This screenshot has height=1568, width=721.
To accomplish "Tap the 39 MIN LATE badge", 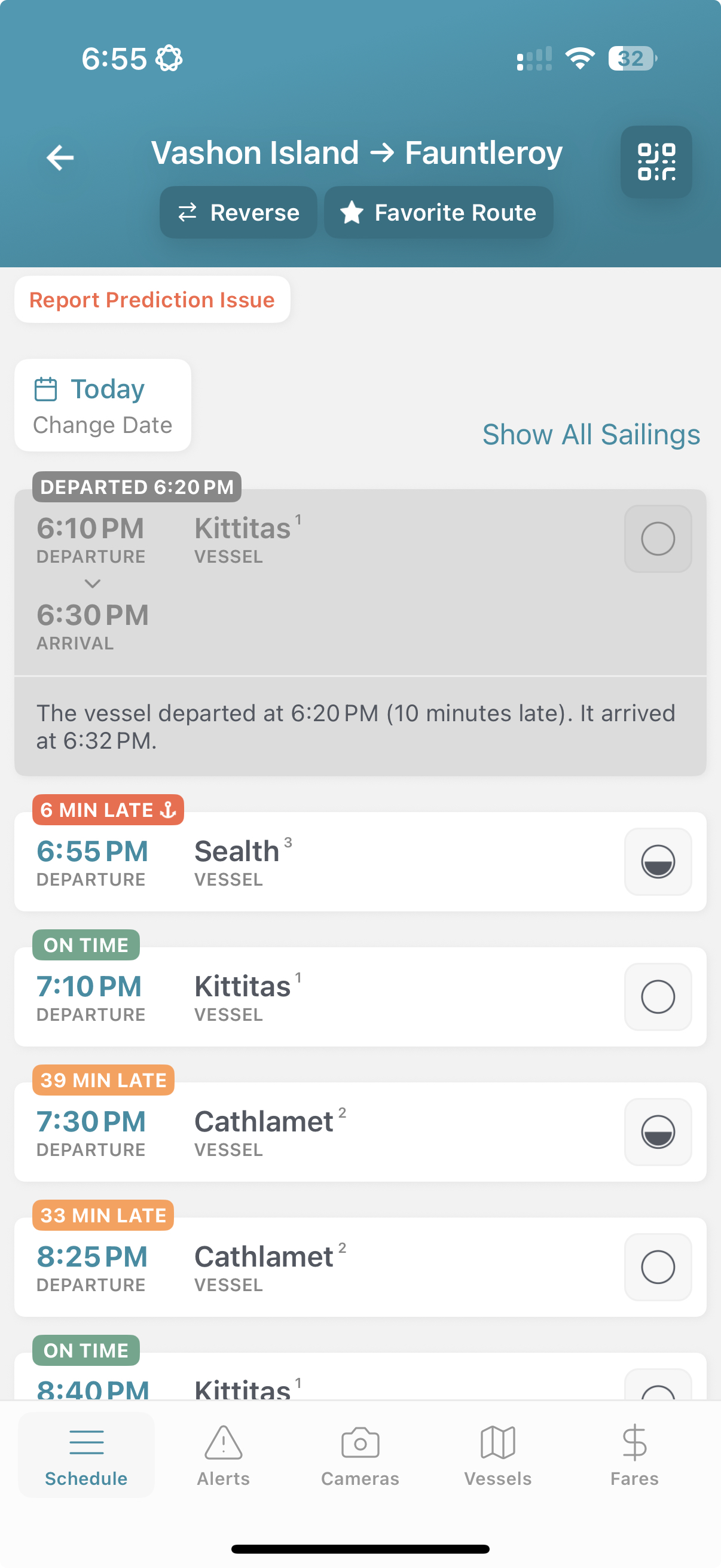I will (x=103, y=1080).
